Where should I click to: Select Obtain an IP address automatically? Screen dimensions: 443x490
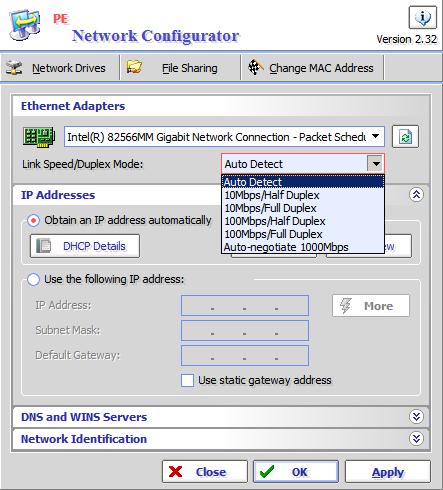33,220
